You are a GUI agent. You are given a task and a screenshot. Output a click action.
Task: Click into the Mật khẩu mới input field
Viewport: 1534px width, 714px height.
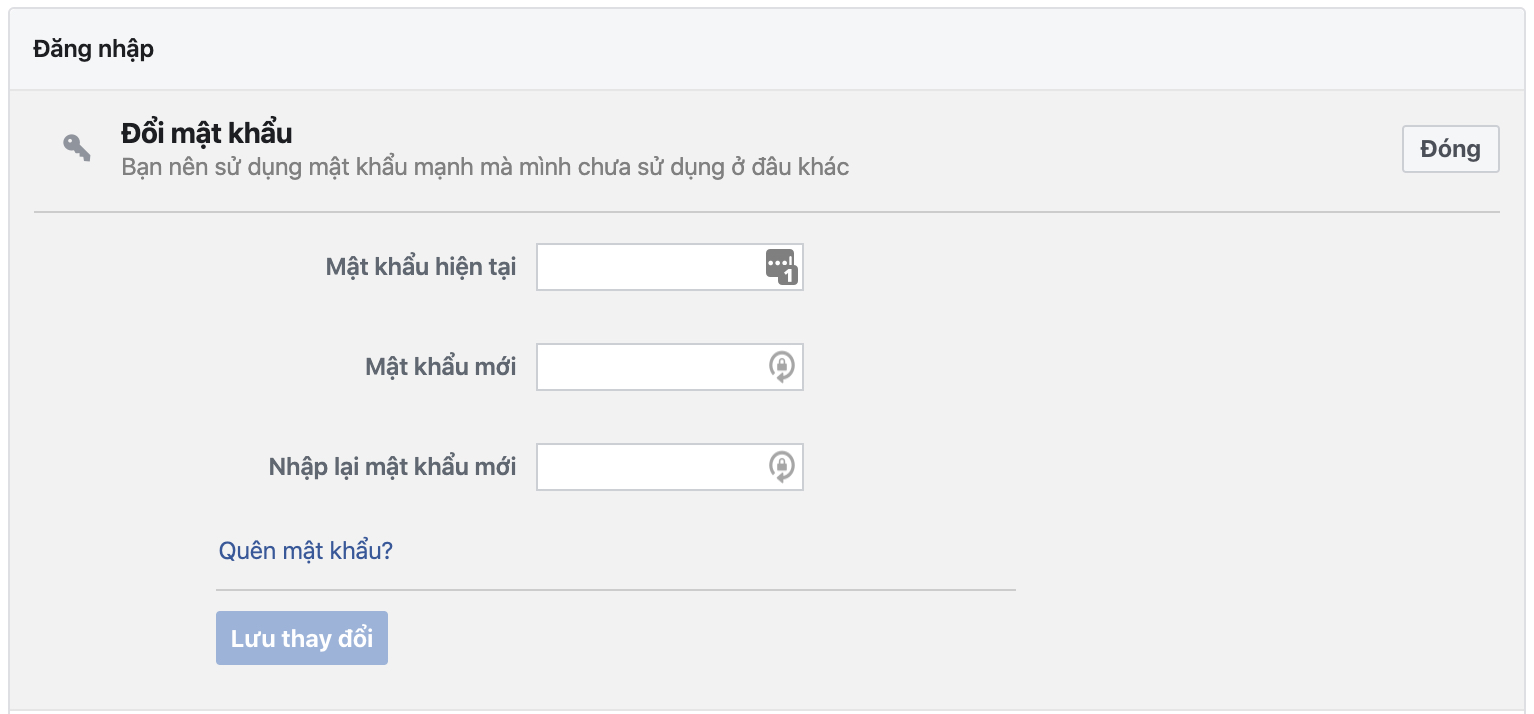pyautogui.click(x=650, y=367)
